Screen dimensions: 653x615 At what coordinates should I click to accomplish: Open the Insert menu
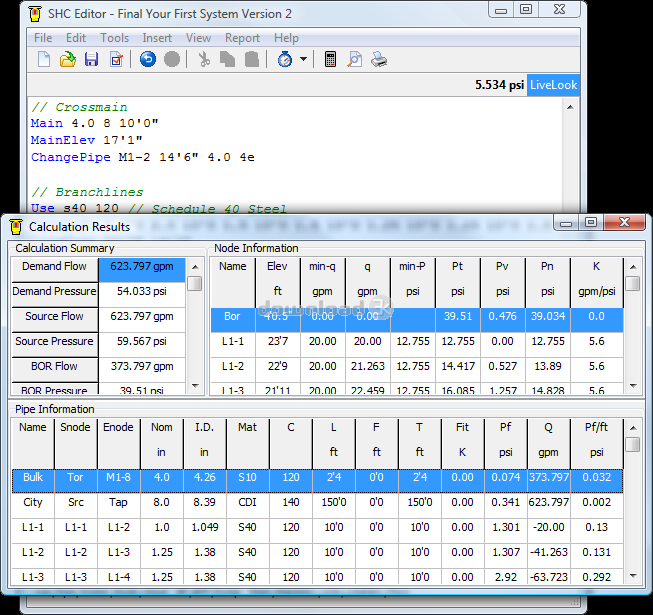coord(157,38)
